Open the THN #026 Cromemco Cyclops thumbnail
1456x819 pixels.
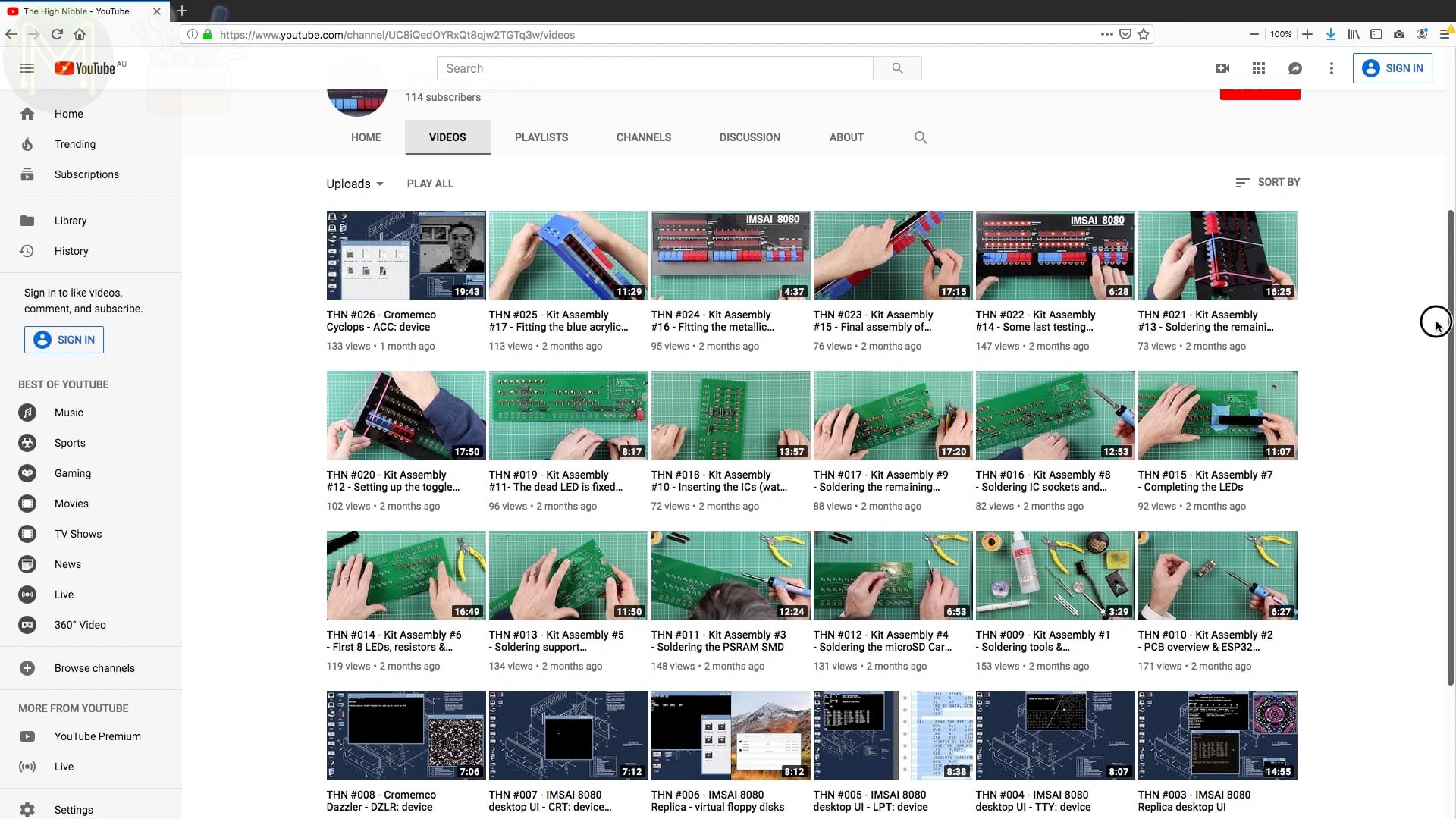(x=405, y=255)
